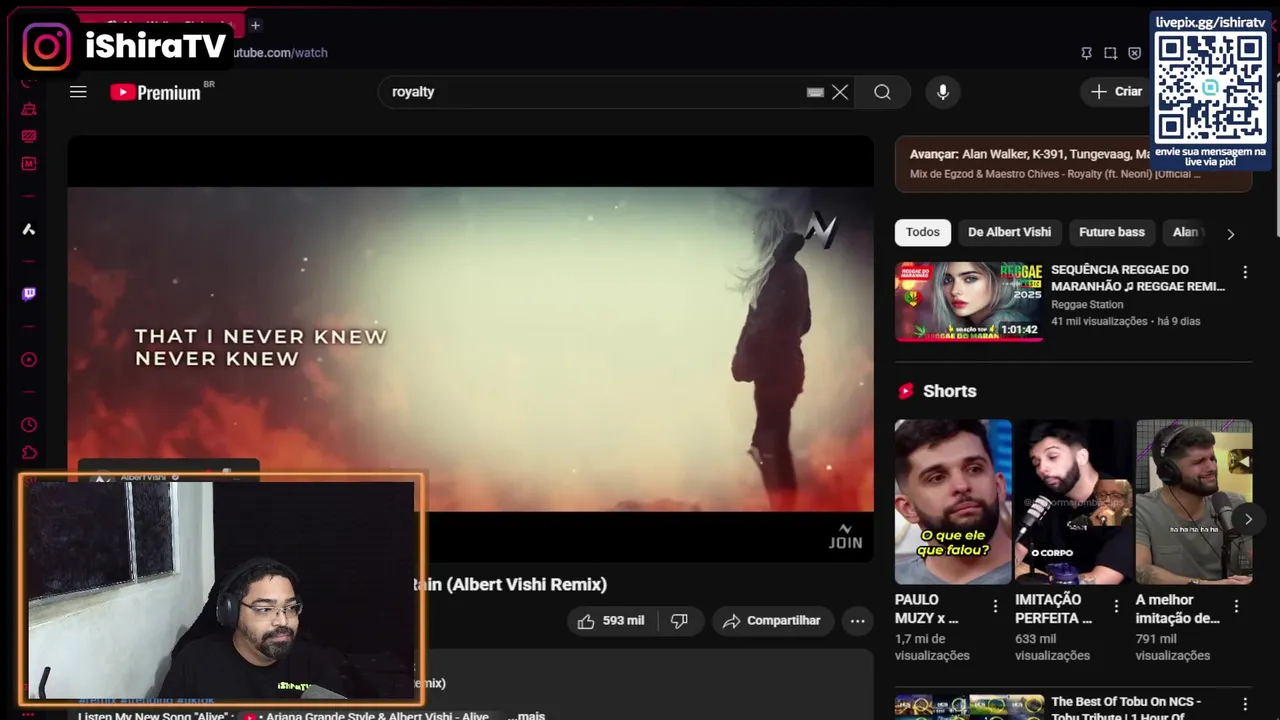
Task: Open the YouTube hamburger guide menu
Action: (x=78, y=92)
